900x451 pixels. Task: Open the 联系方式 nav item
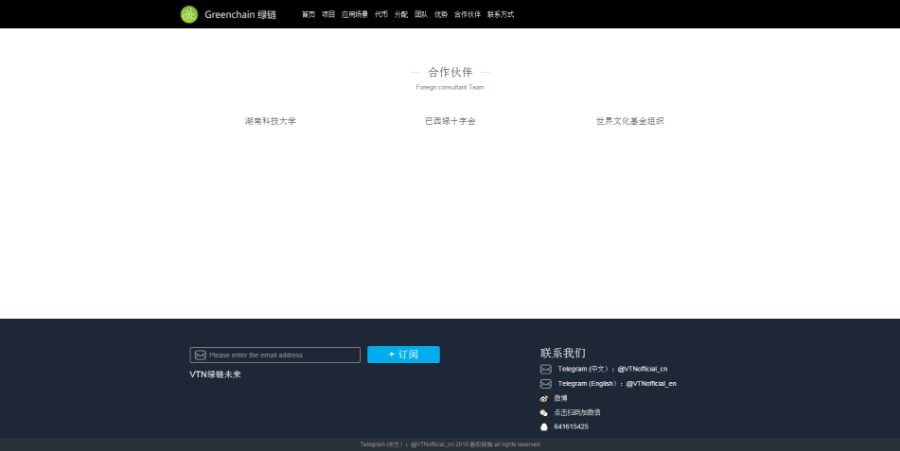pos(501,14)
